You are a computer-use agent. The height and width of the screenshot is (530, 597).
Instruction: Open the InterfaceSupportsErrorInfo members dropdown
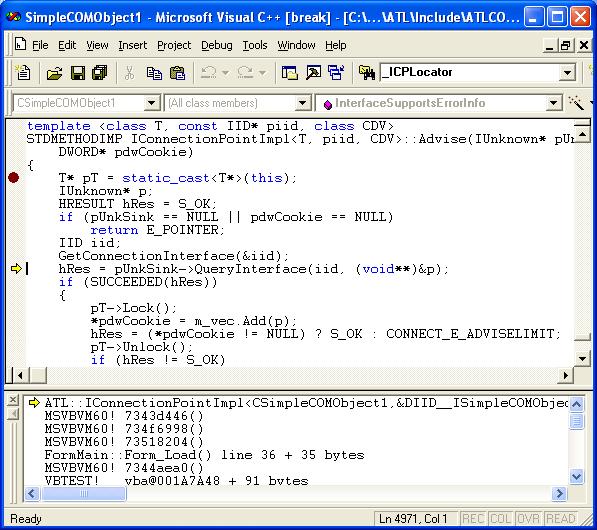pos(553,103)
